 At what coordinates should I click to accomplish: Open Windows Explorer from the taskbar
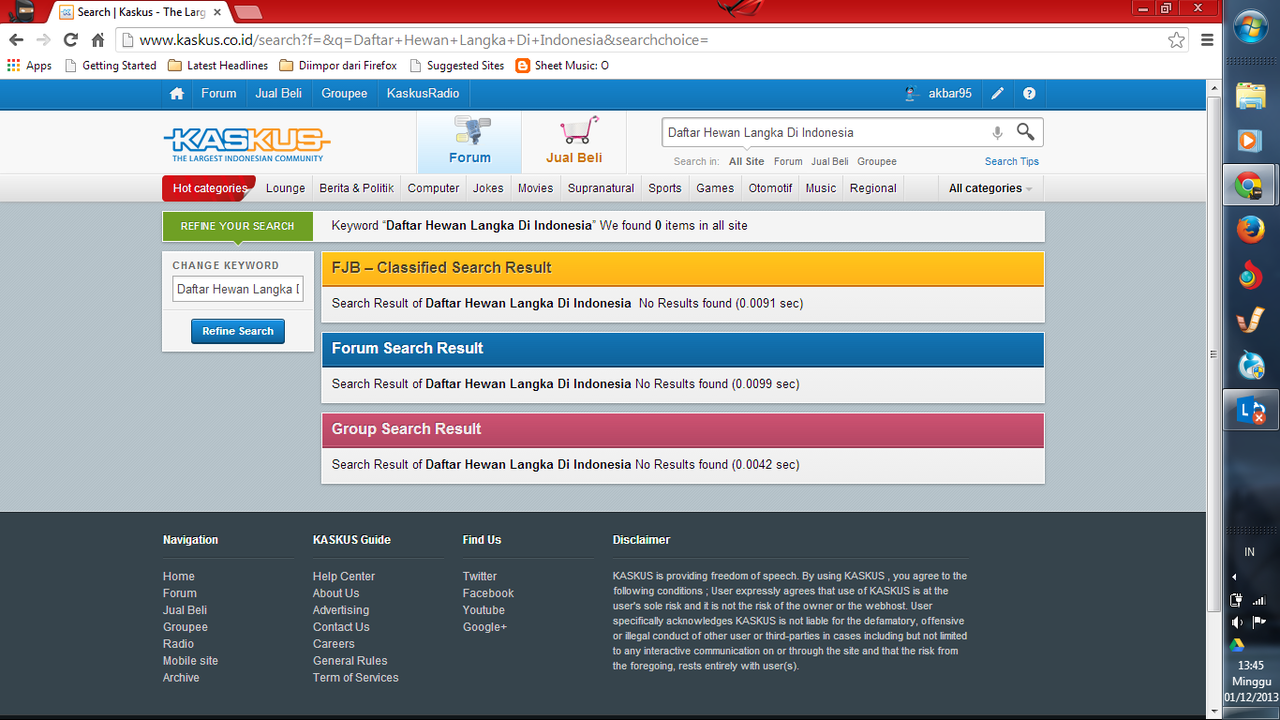point(1250,96)
